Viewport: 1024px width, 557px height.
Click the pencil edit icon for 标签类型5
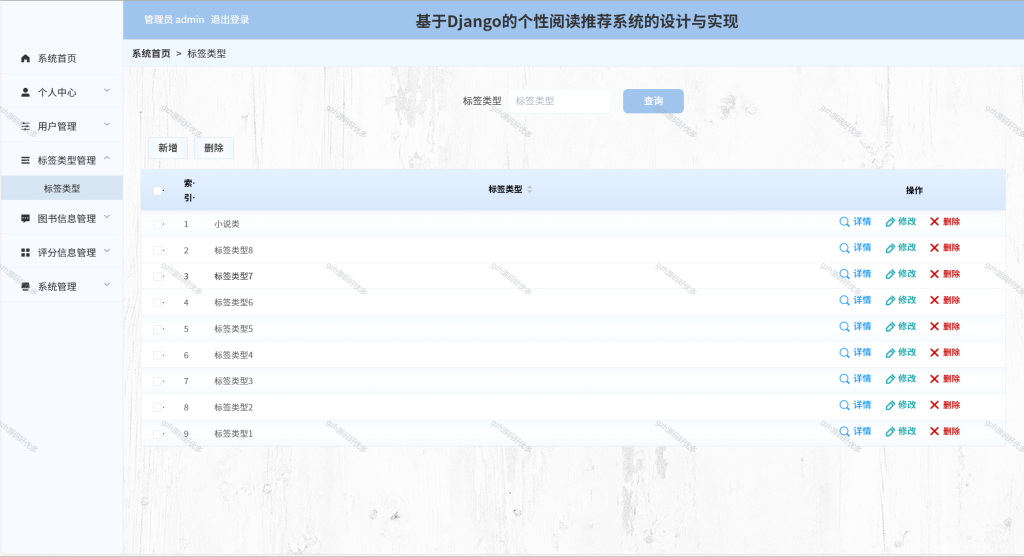(890, 326)
